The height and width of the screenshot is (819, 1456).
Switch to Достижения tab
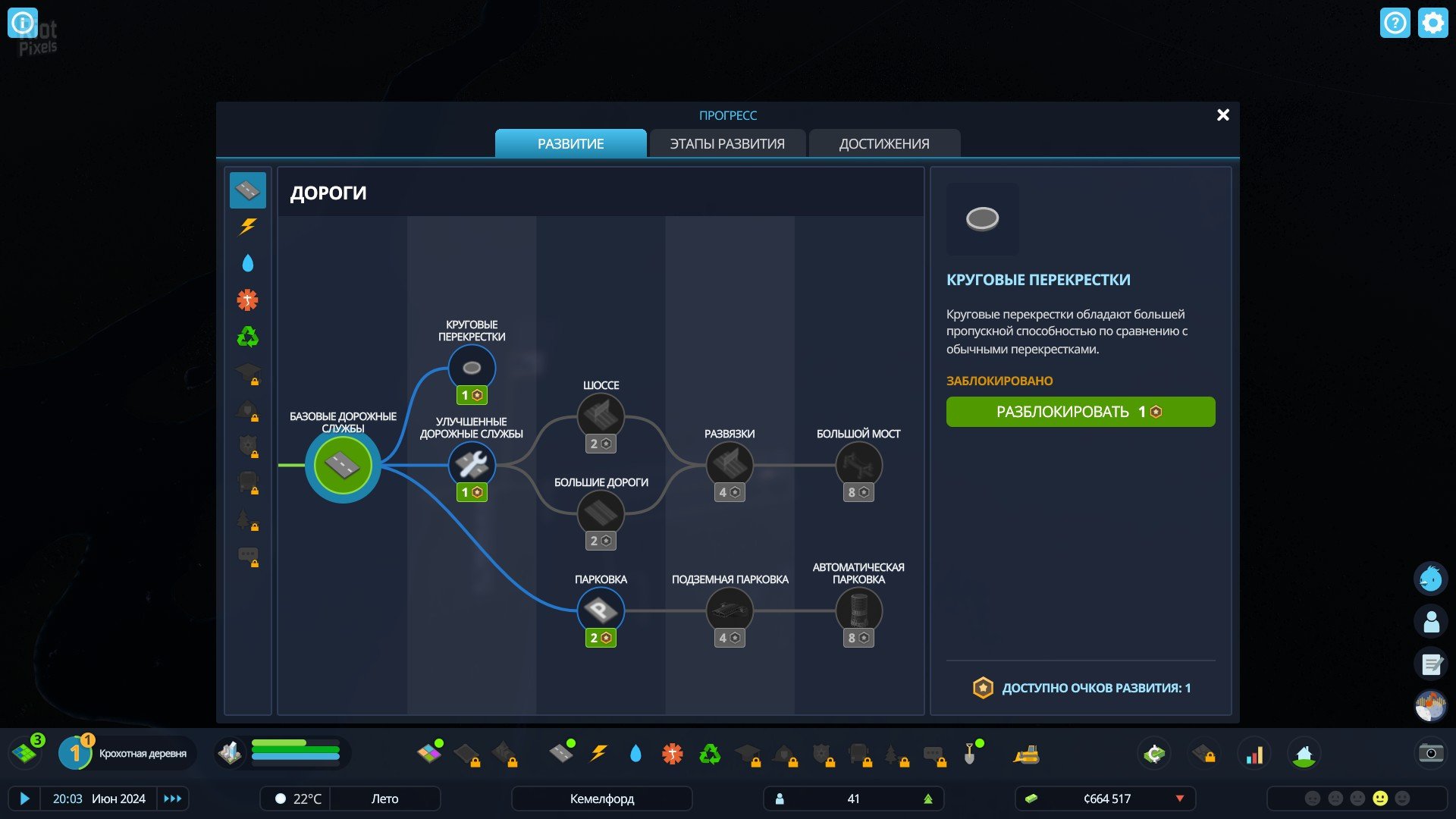point(883,143)
